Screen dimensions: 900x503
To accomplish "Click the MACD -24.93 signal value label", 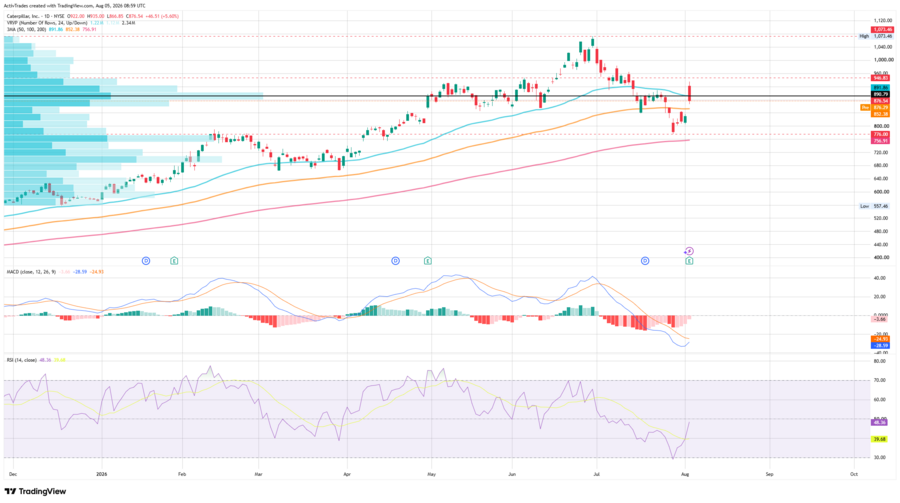I will coord(880,339).
